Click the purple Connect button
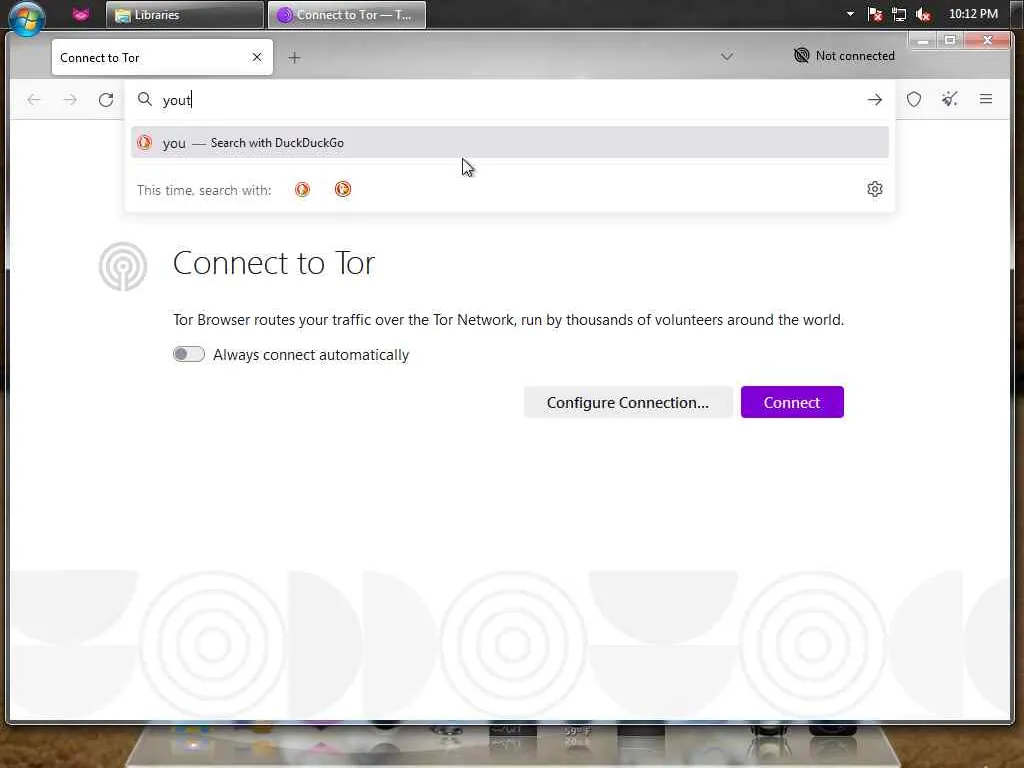1024x768 pixels. point(792,402)
